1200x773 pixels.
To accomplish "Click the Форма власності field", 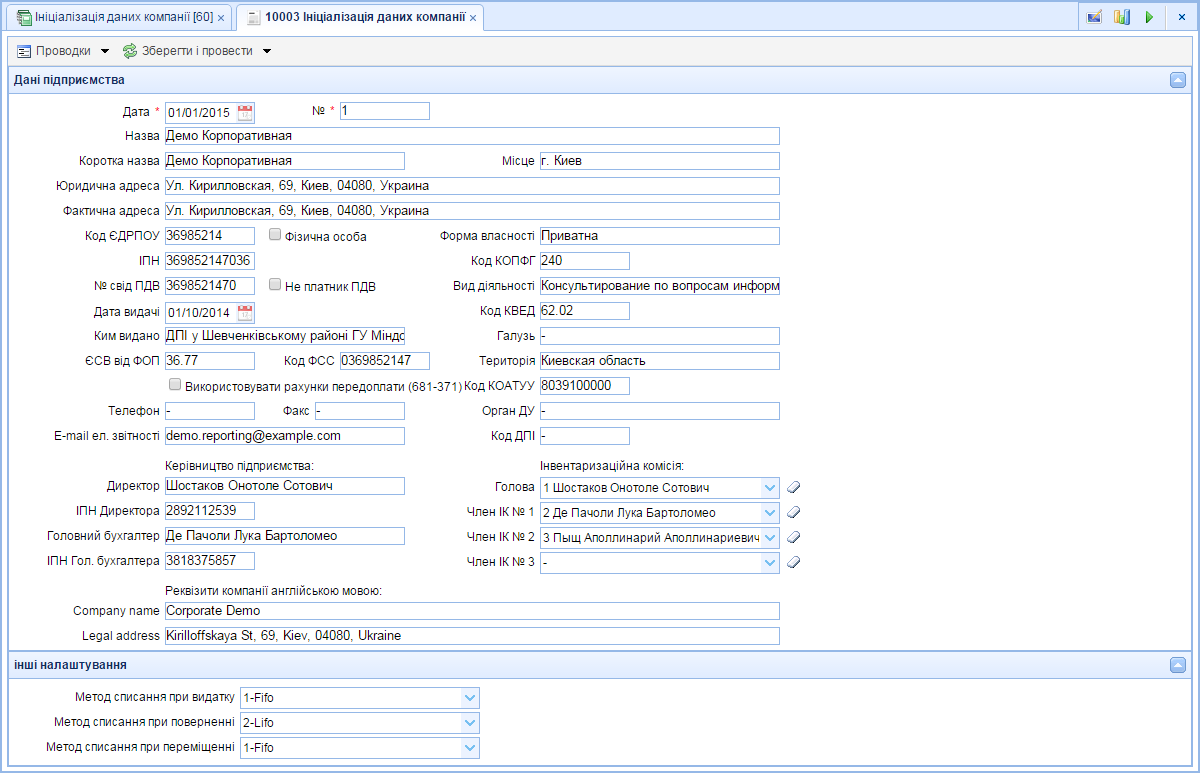I will (659, 236).
